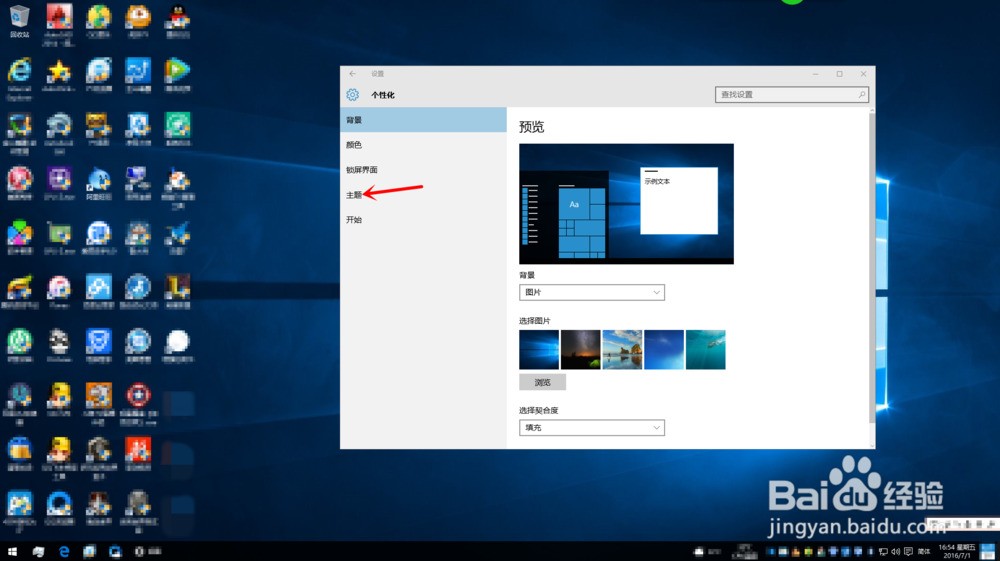Open the QQ penguin desktop icon
The height and width of the screenshot is (561, 1000).
point(177,17)
